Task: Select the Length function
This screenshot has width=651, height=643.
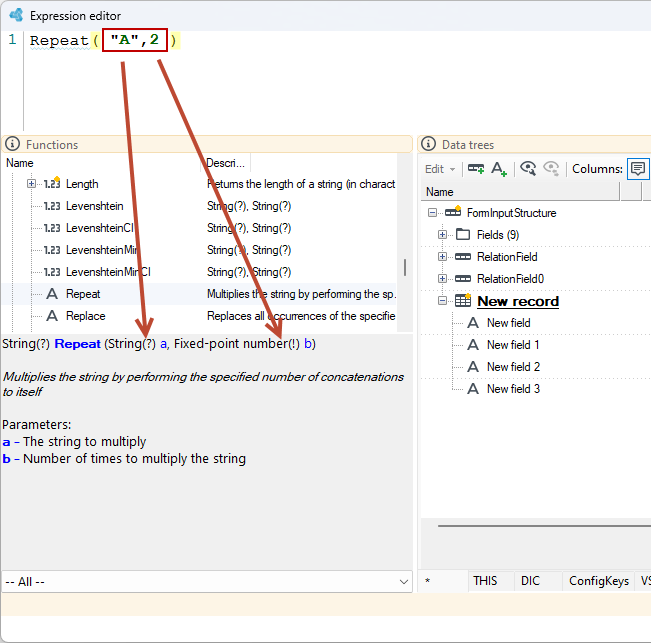Action: (x=82, y=184)
